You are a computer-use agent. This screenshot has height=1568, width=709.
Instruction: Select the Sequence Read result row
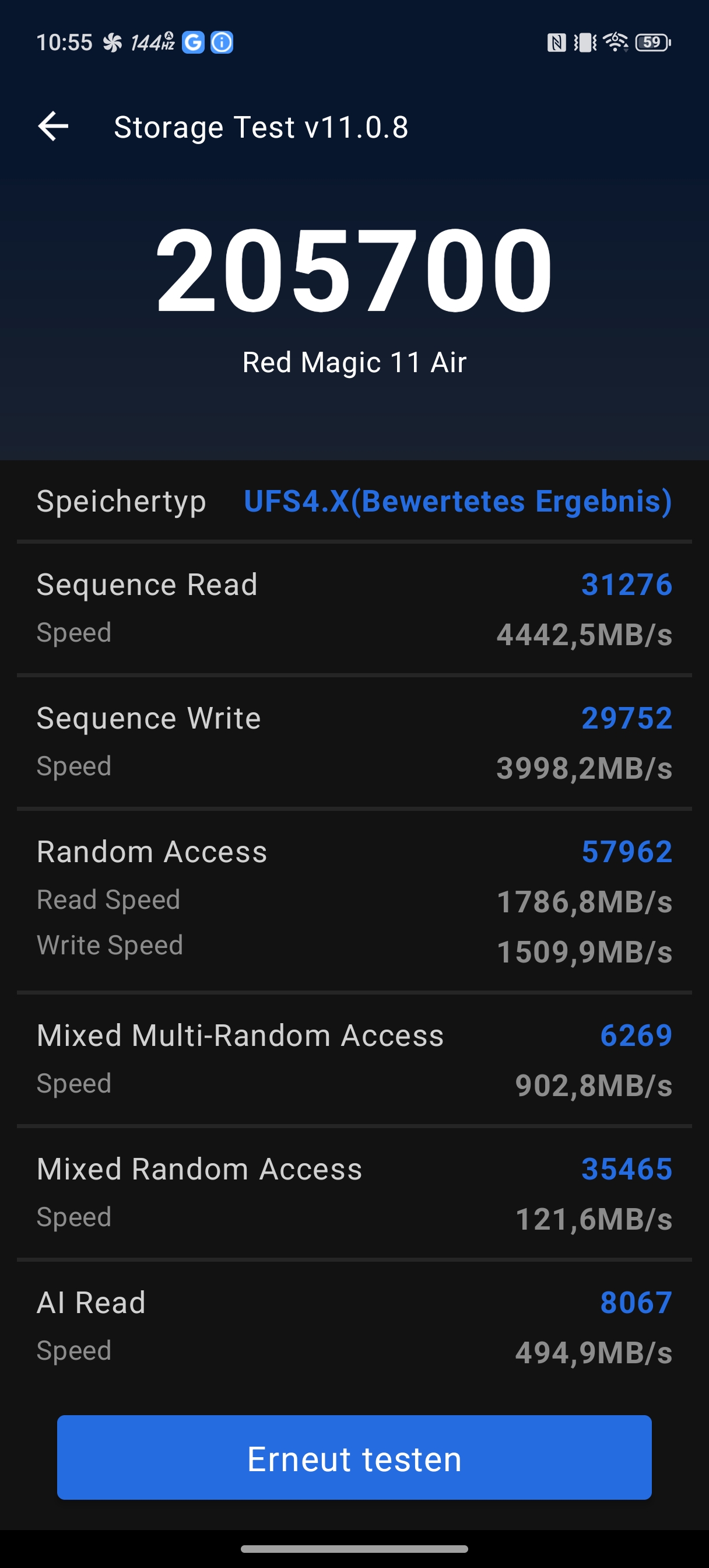pyautogui.click(x=354, y=608)
